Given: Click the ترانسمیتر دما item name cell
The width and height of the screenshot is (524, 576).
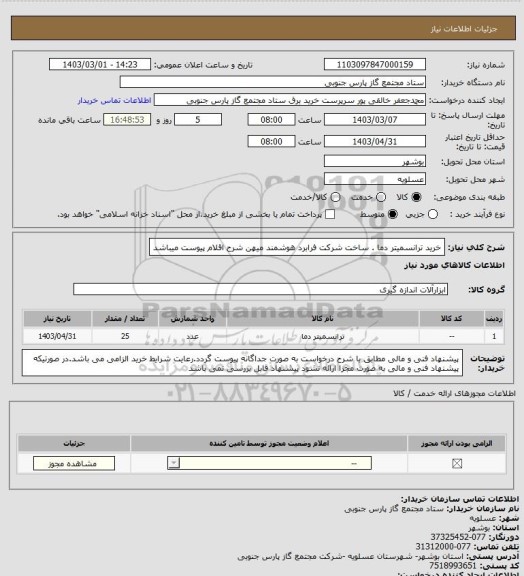Looking at the screenshot, I should point(323,336).
